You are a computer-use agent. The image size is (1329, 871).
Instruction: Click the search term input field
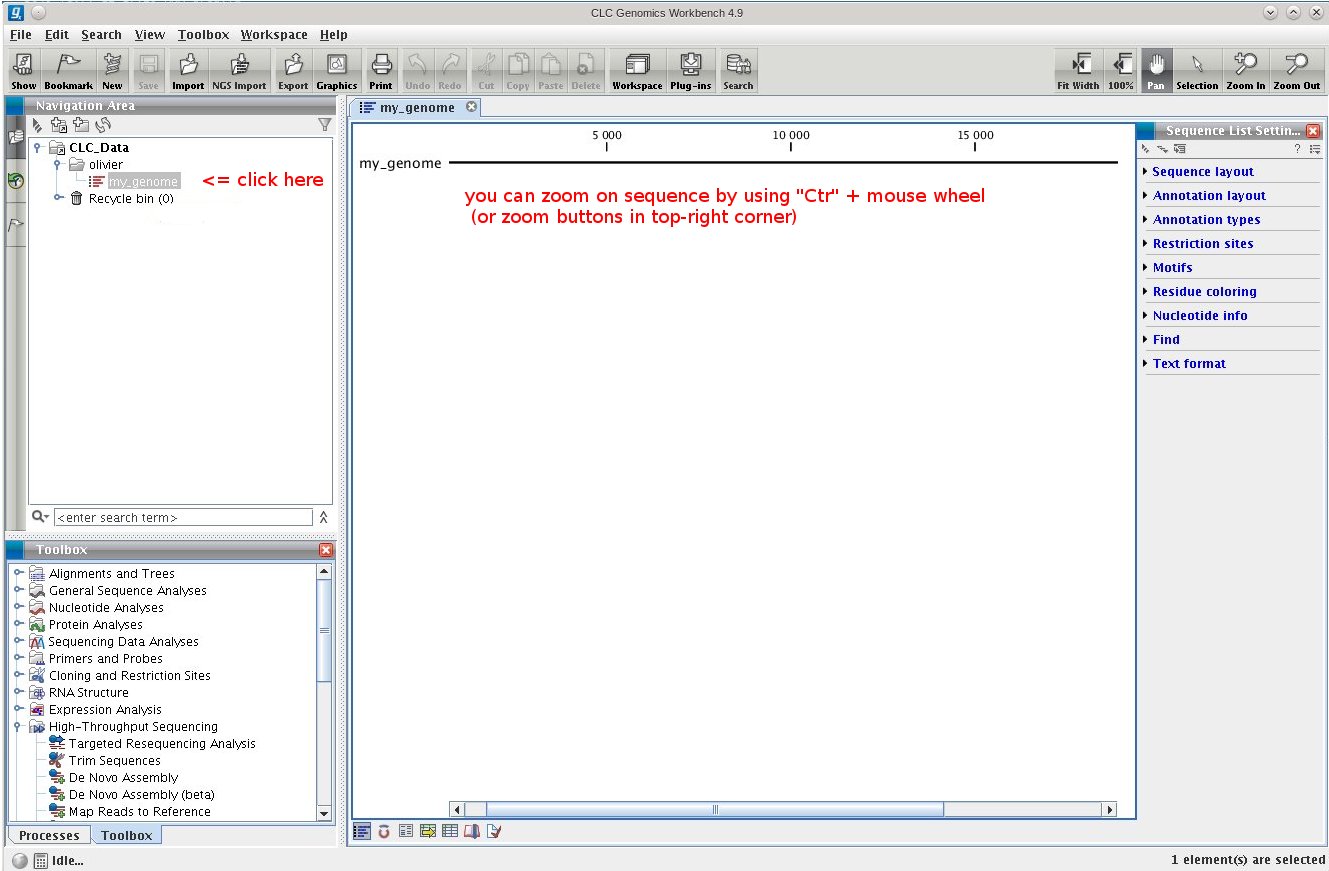[x=183, y=518]
